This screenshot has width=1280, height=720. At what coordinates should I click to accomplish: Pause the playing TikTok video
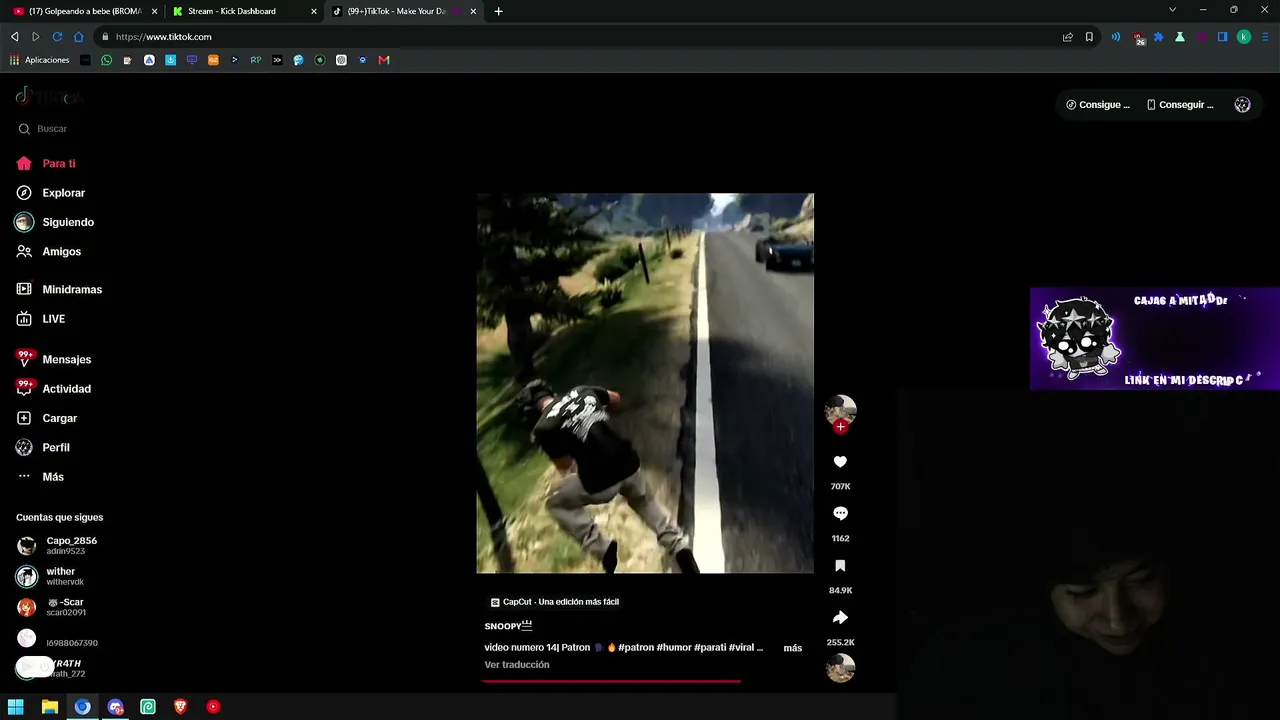(645, 383)
